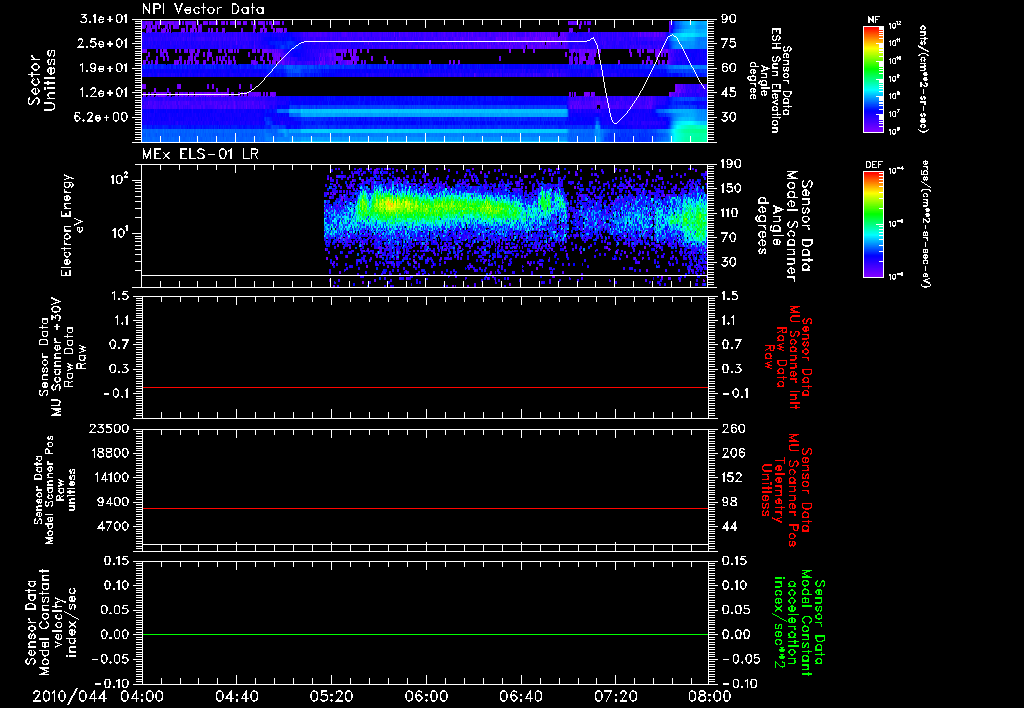Click the DEF color scale bar
1024x708 pixels.
tap(873, 224)
